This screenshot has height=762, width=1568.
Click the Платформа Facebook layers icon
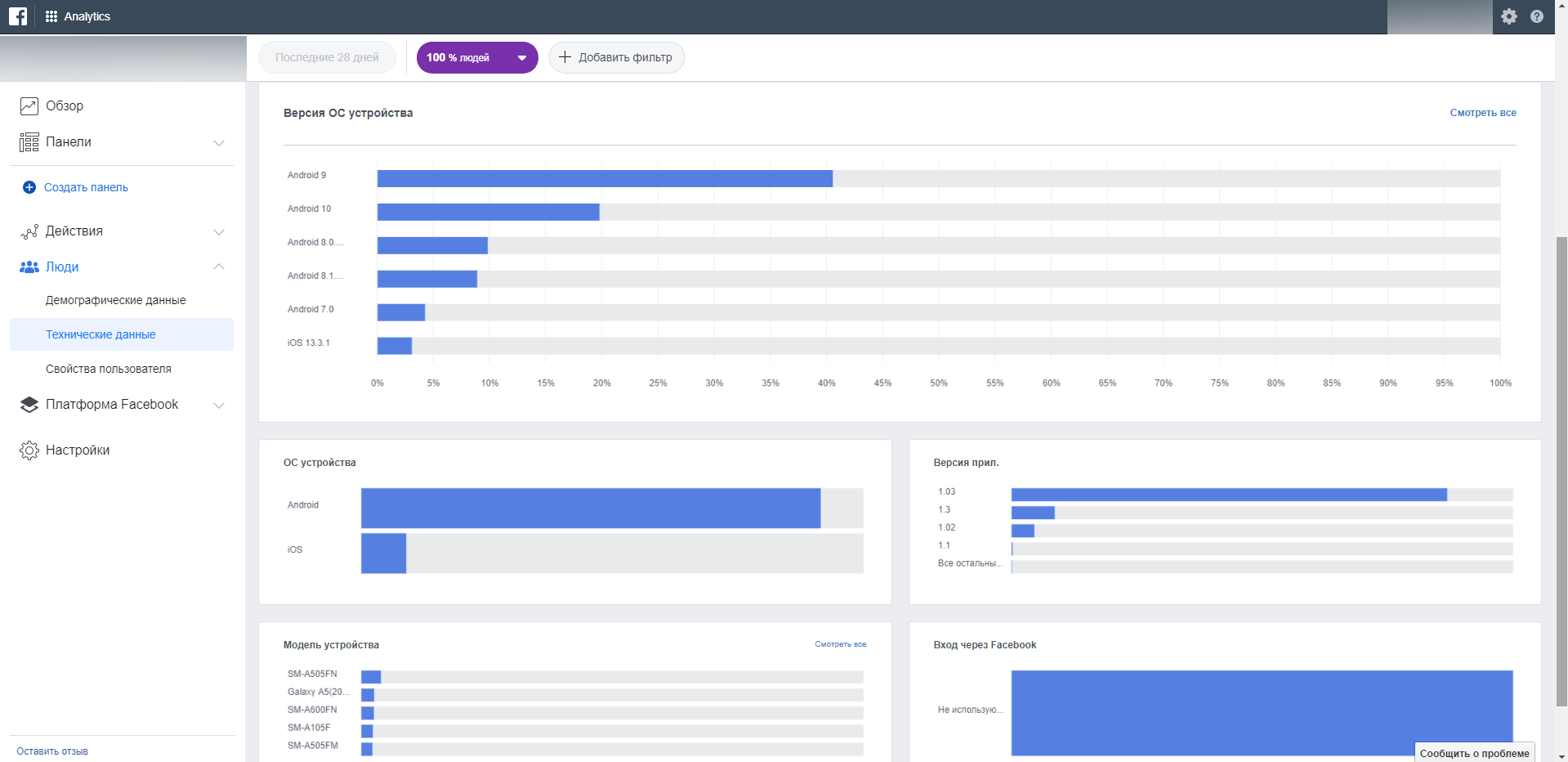[x=29, y=405]
